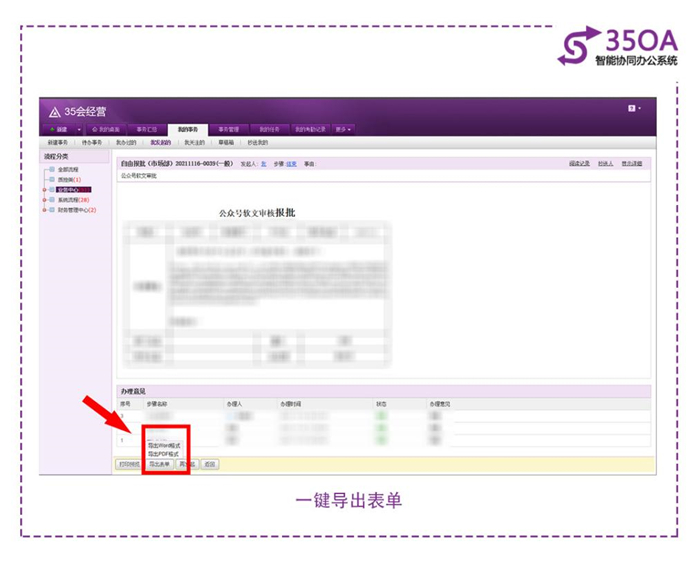Screen dimensions: 700x565
Task: Expand the 系统流程(28) tree node
Action: click(45, 200)
